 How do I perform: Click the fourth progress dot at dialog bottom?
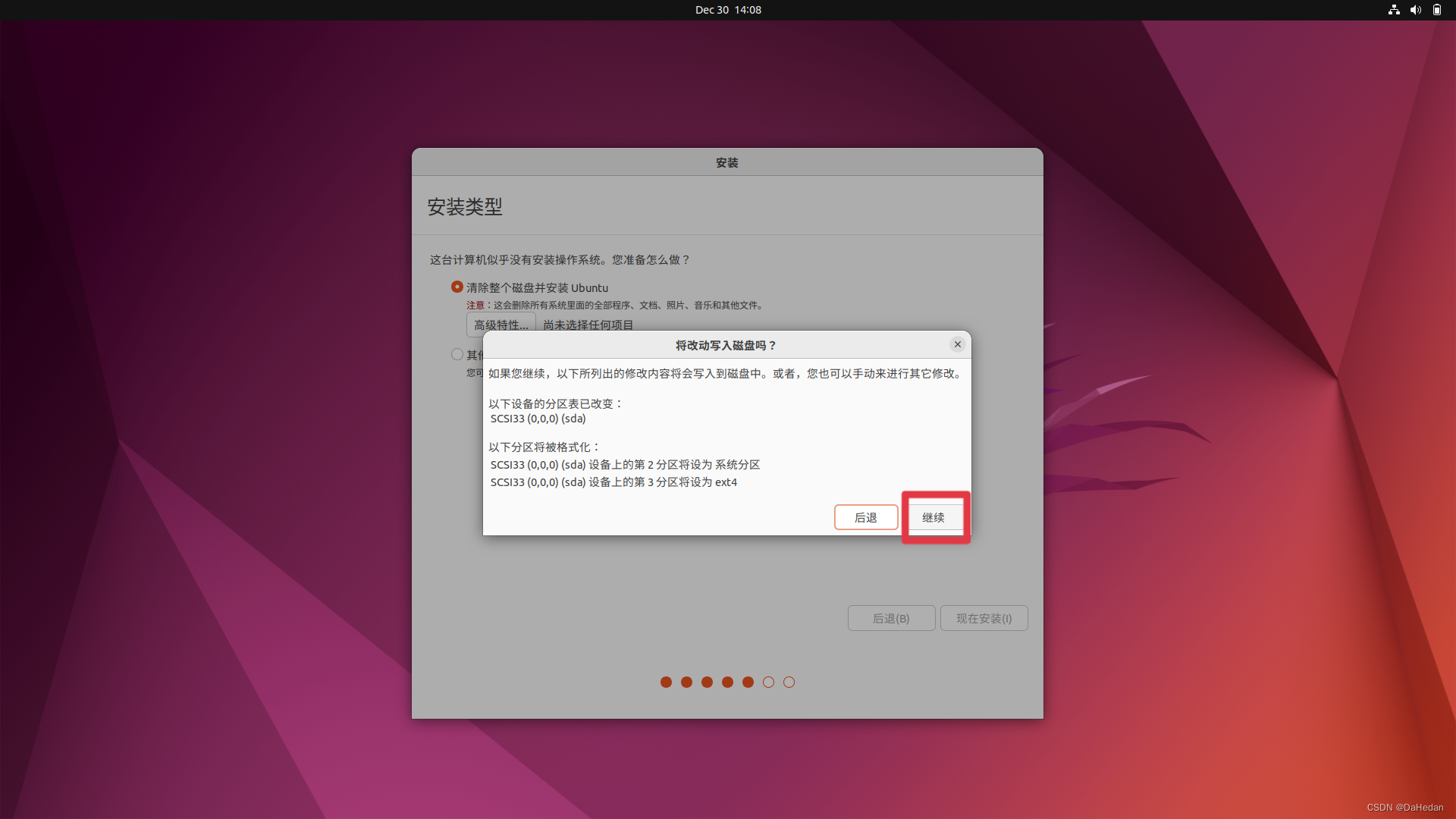click(728, 682)
